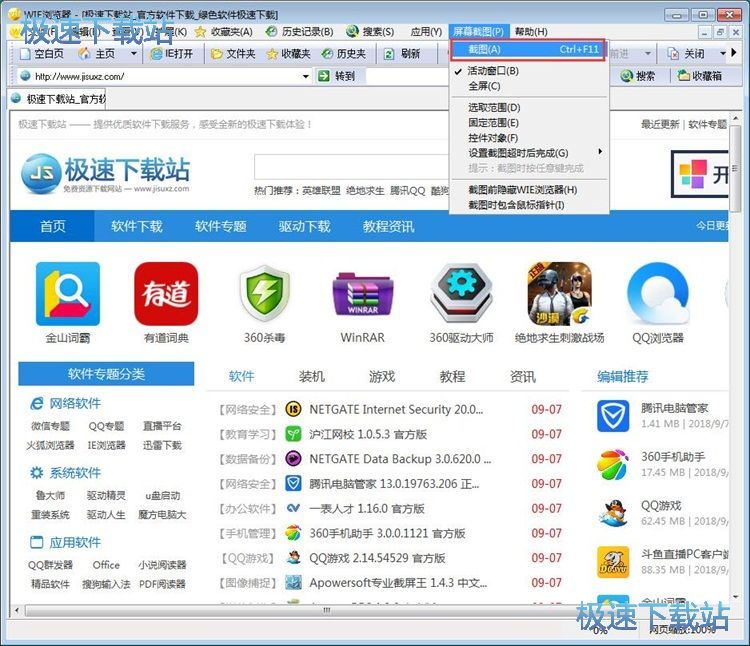The width and height of the screenshot is (750, 646).
Task: Toggle 活动窗口(B) capture mode
Action: tap(493, 71)
